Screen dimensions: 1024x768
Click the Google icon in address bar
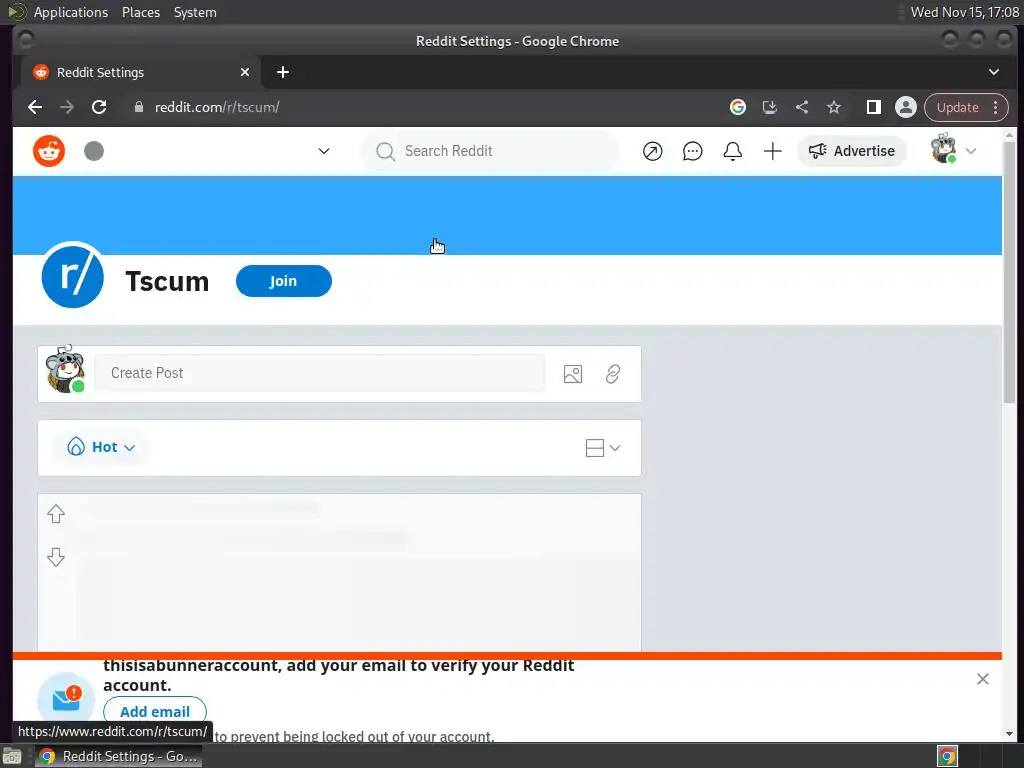738,107
